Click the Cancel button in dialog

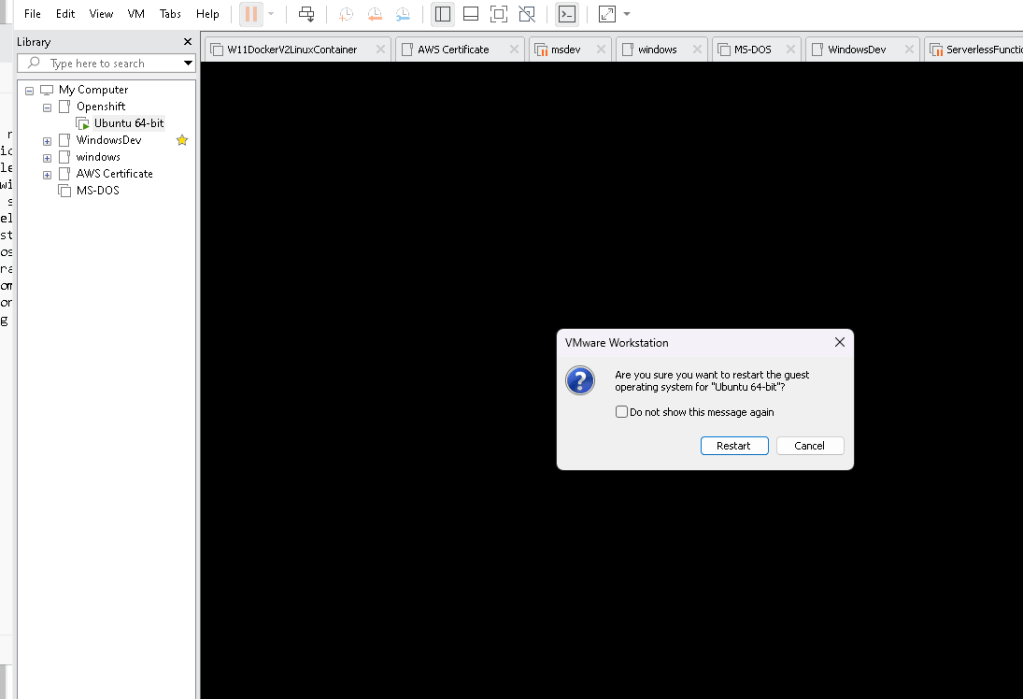coord(810,446)
